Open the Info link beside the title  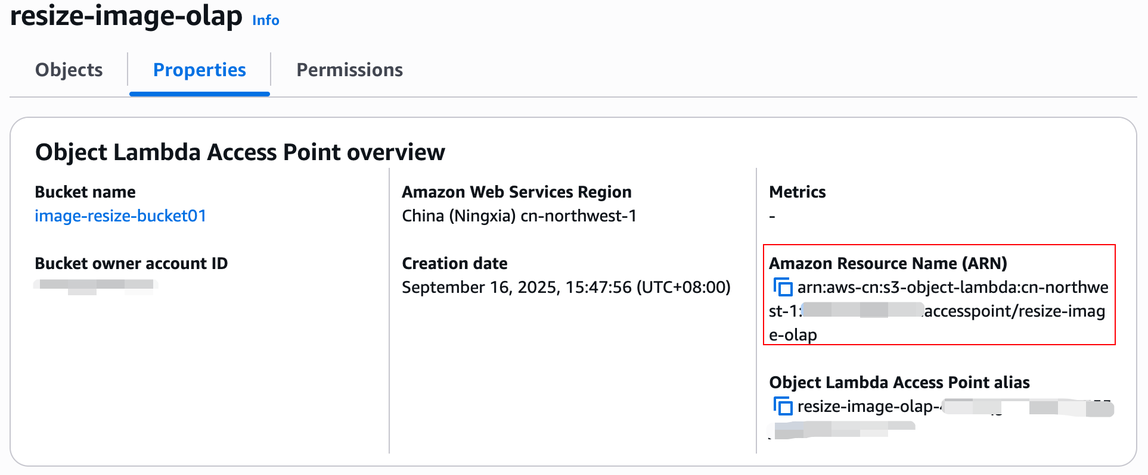266,20
